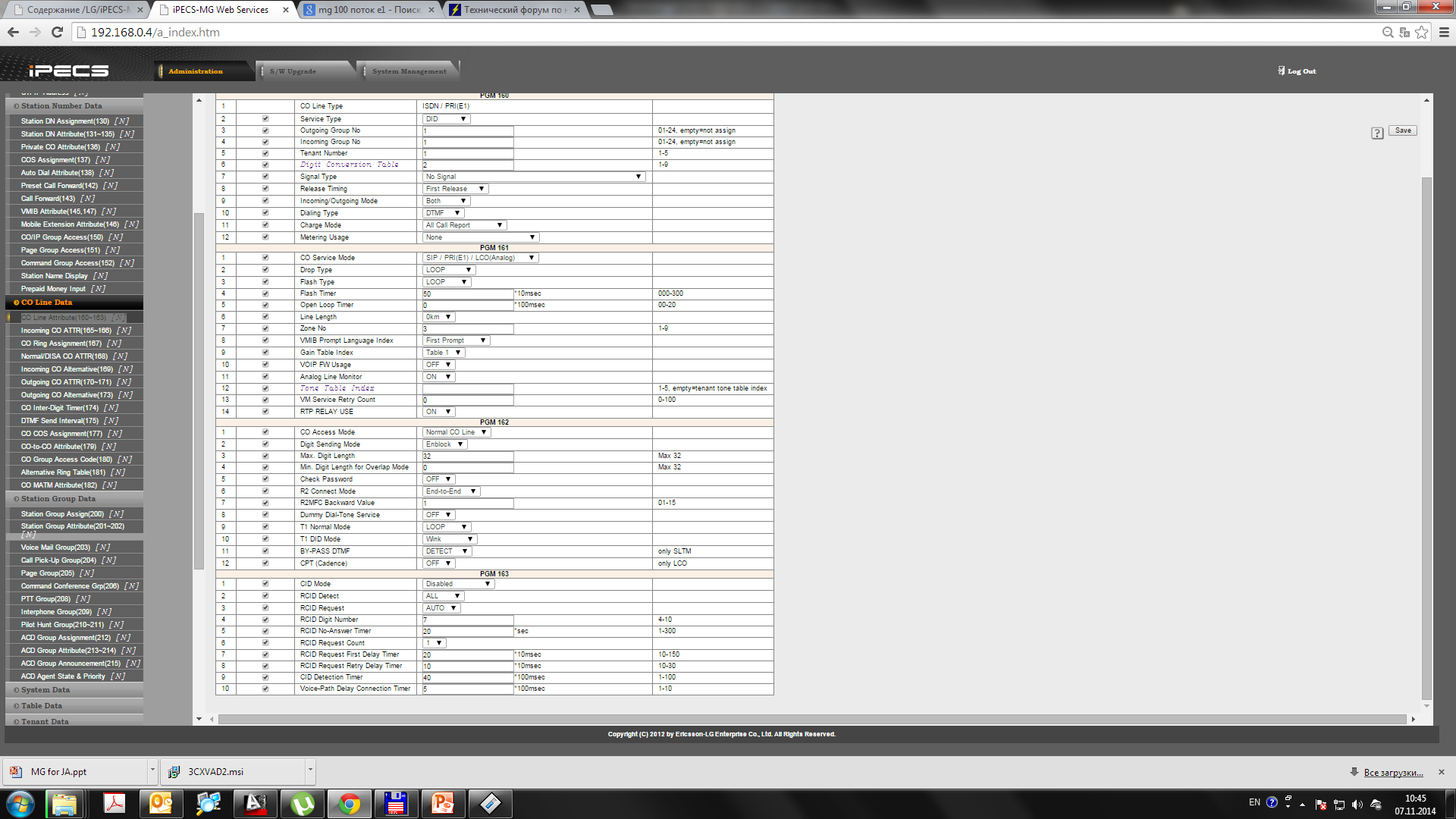Switch to the System Management tab
The image size is (1456, 819).
click(x=409, y=71)
